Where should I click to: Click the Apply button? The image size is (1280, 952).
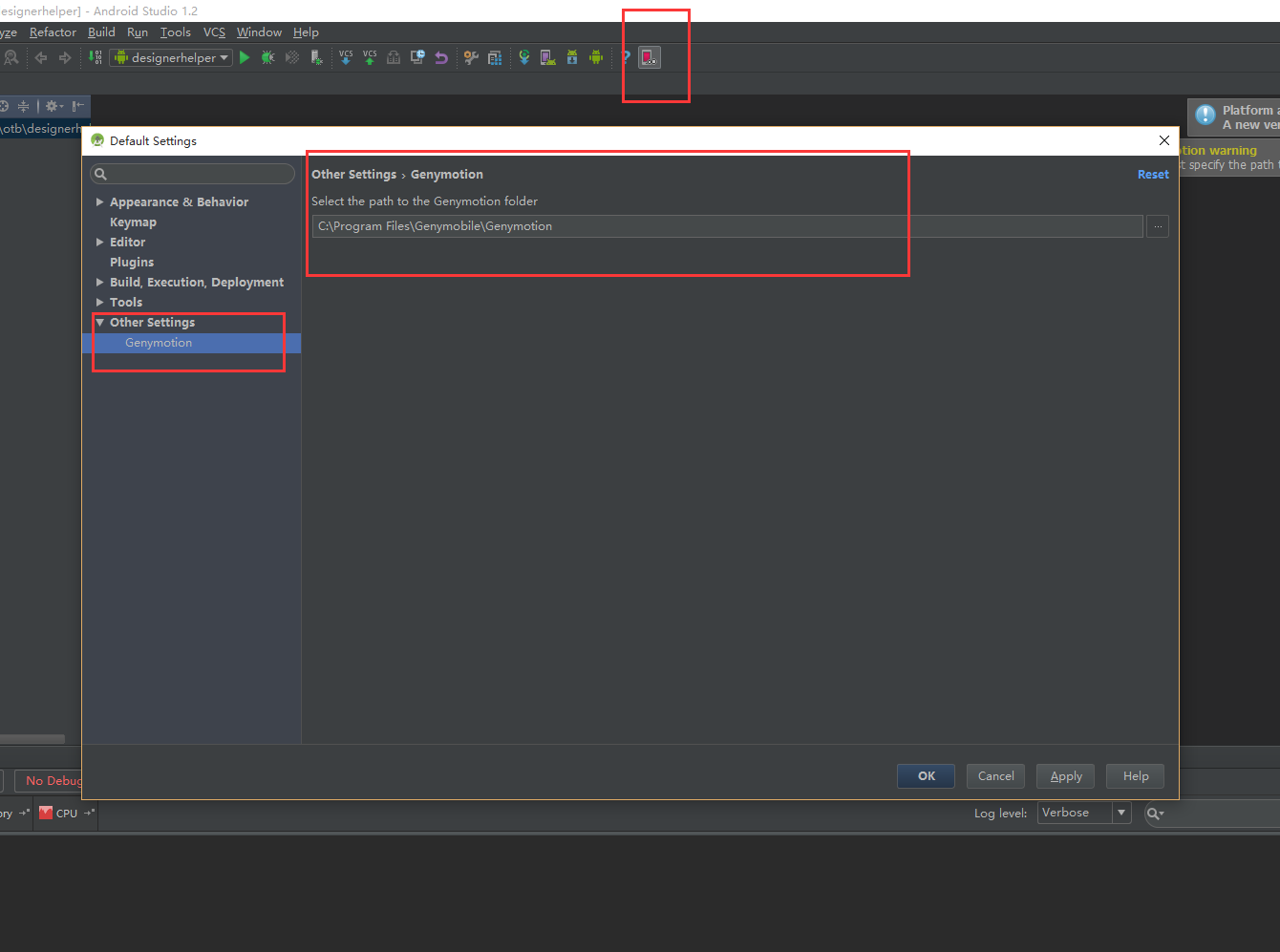[x=1065, y=776]
